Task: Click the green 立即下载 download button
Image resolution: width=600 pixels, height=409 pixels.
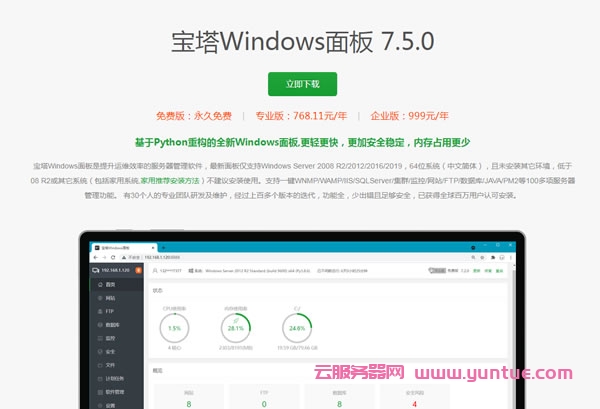Action: [x=302, y=83]
